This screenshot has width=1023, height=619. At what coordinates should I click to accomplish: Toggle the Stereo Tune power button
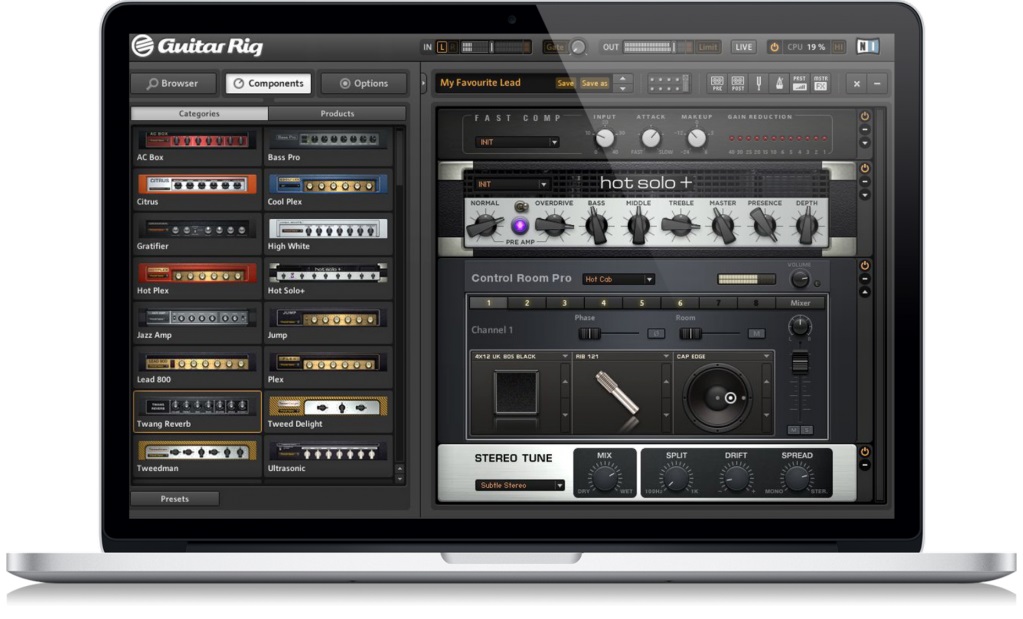(x=864, y=451)
